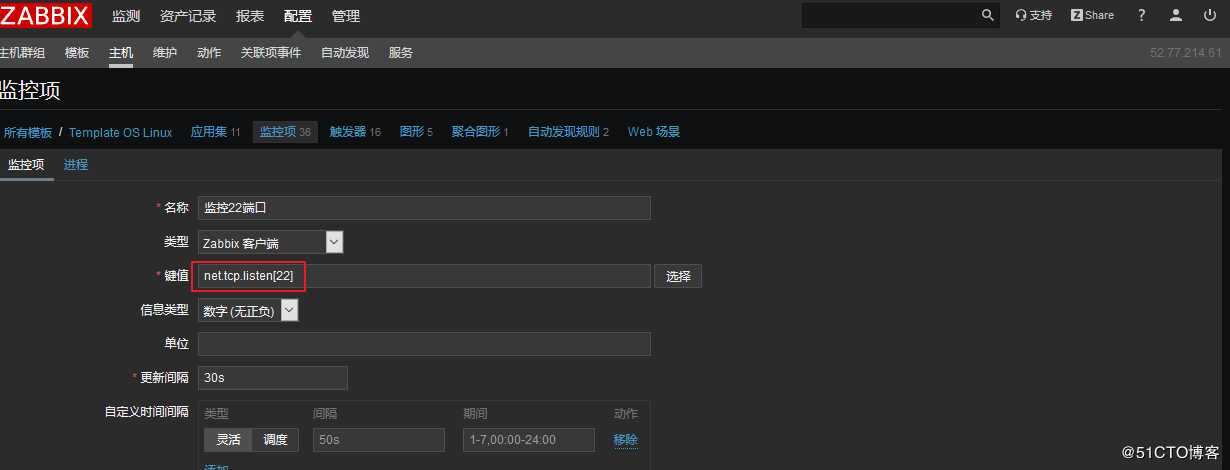Image resolution: width=1230 pixels, height=470 pixels.
Task: Open the support (支持) headset link
Action: 1034,15
